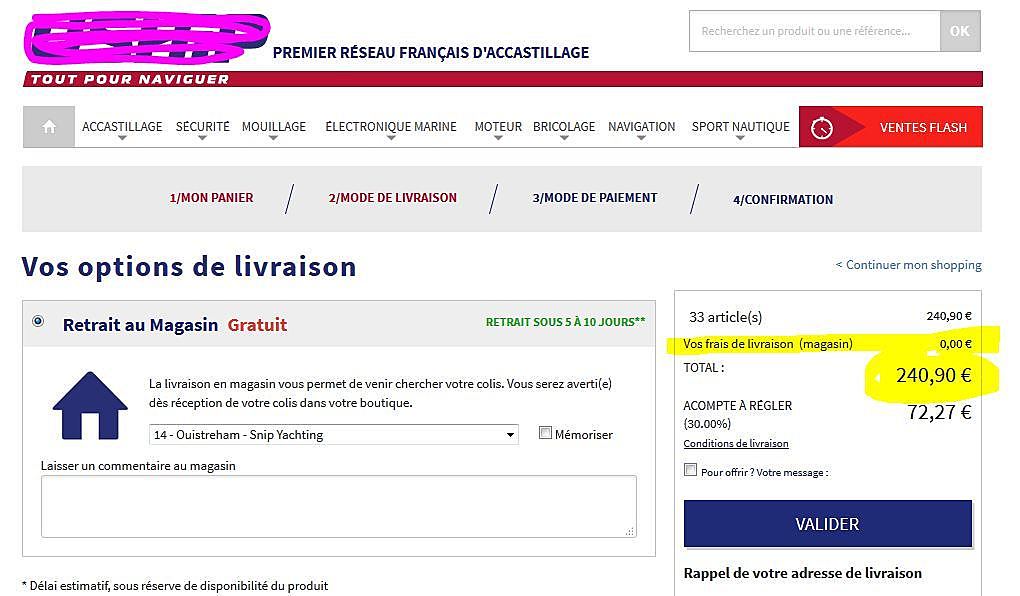
Task: Check the Mémoriser checkbox
Action: point(545,433)
